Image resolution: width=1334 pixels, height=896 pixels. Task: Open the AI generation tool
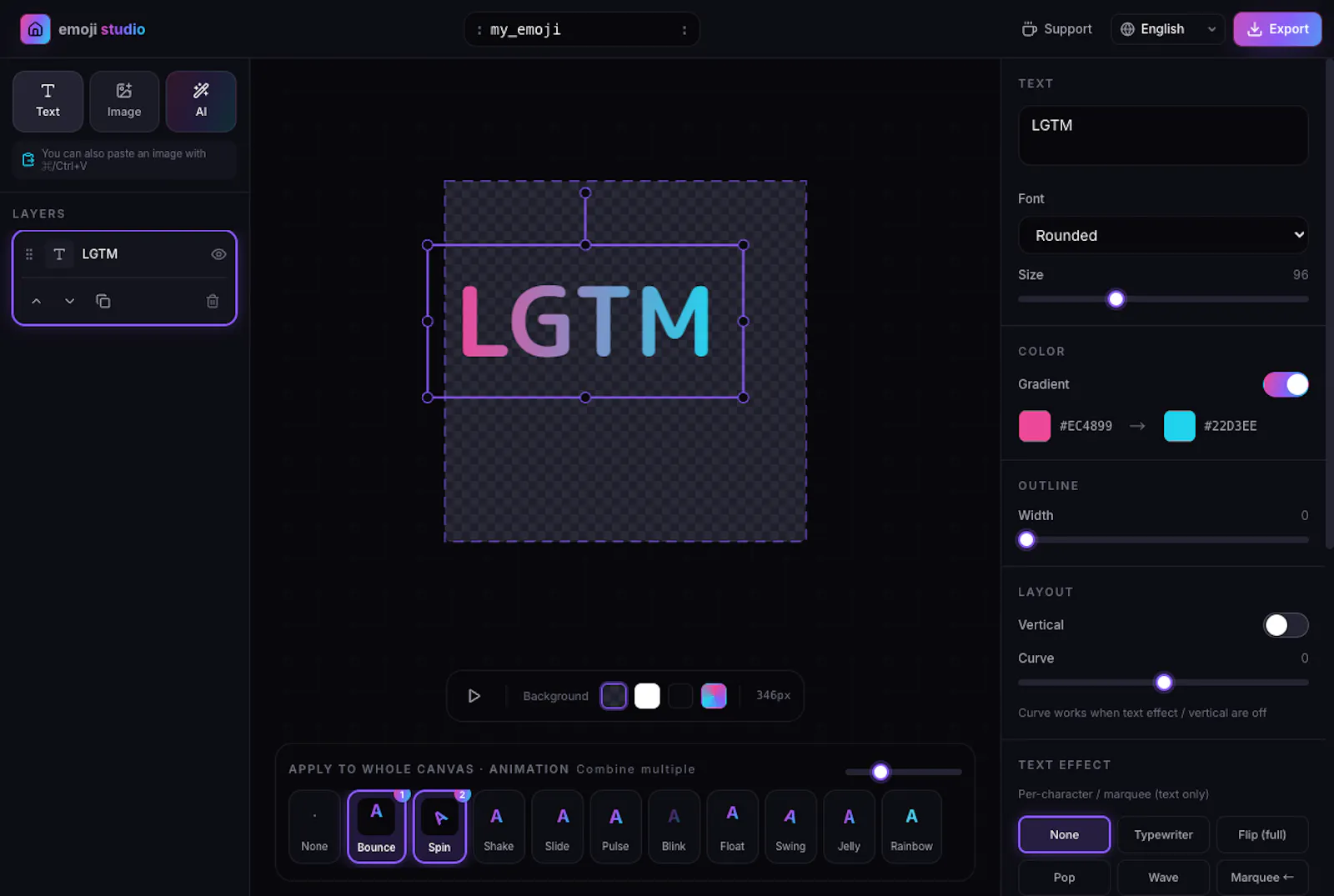pyautogui.click(x=201, y=101)
